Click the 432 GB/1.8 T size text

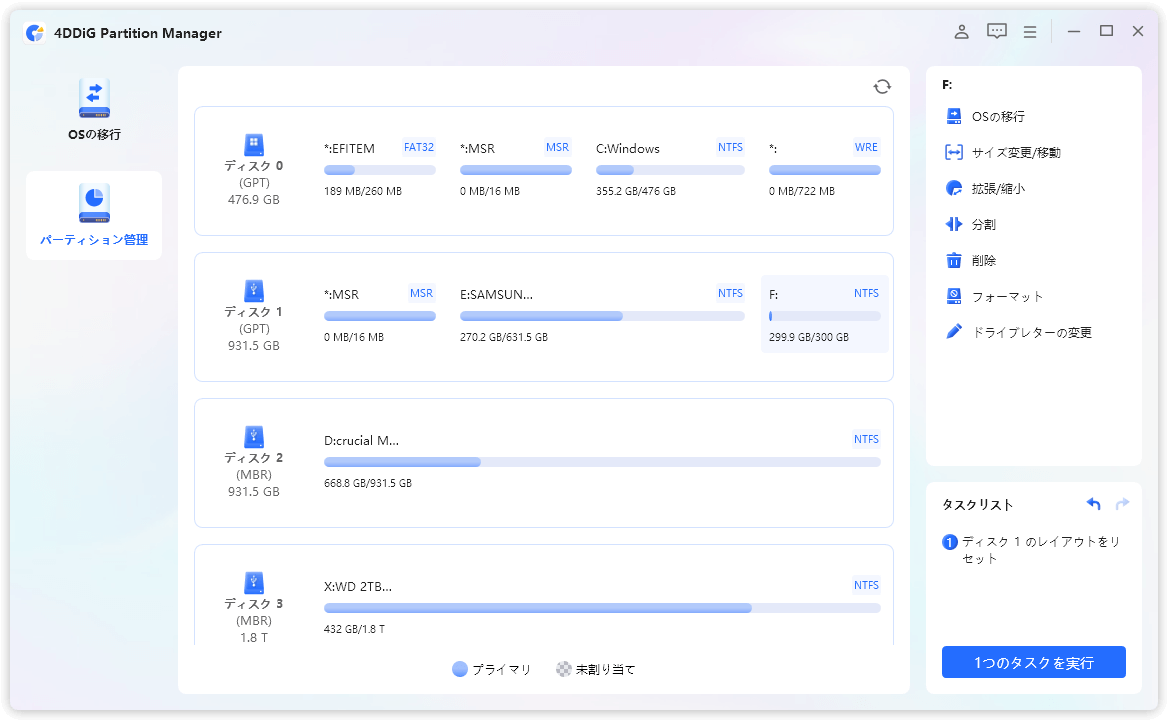point(355,629)
